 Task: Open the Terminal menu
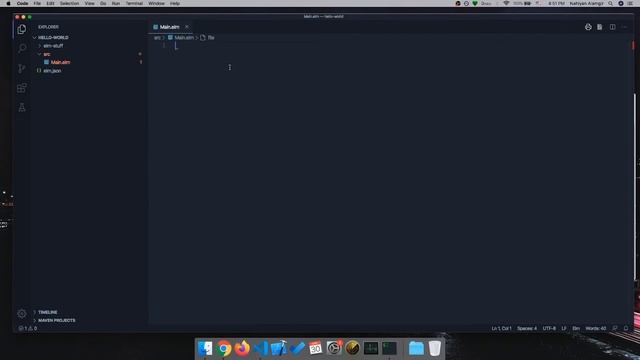coord(134,3)
